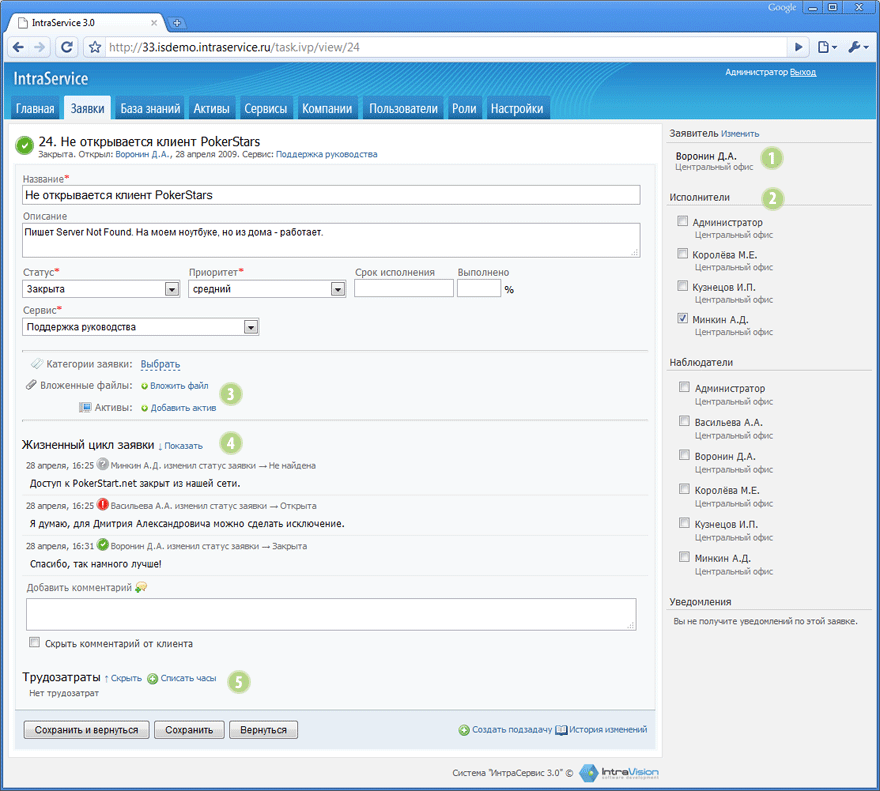This screenshot has width=880, height=791.
Task: Open the Роли tab
Action: tap(464, 108)
